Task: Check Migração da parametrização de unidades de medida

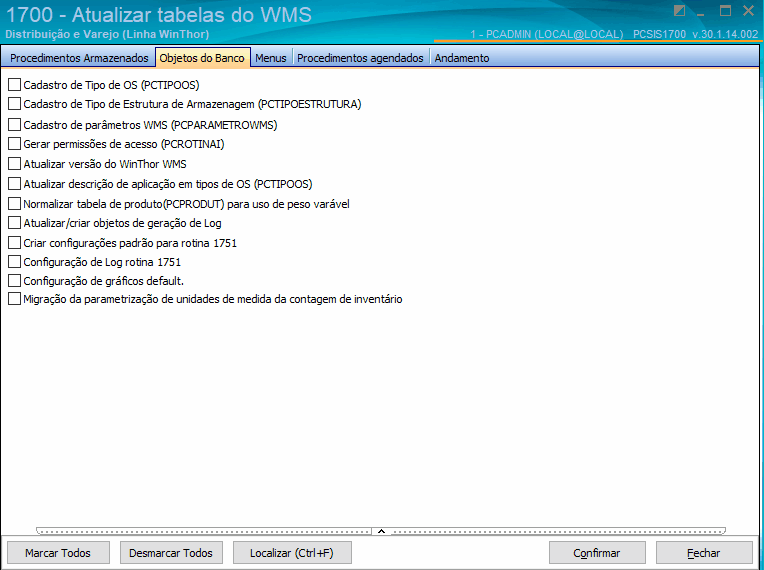Action: point(15,299)
